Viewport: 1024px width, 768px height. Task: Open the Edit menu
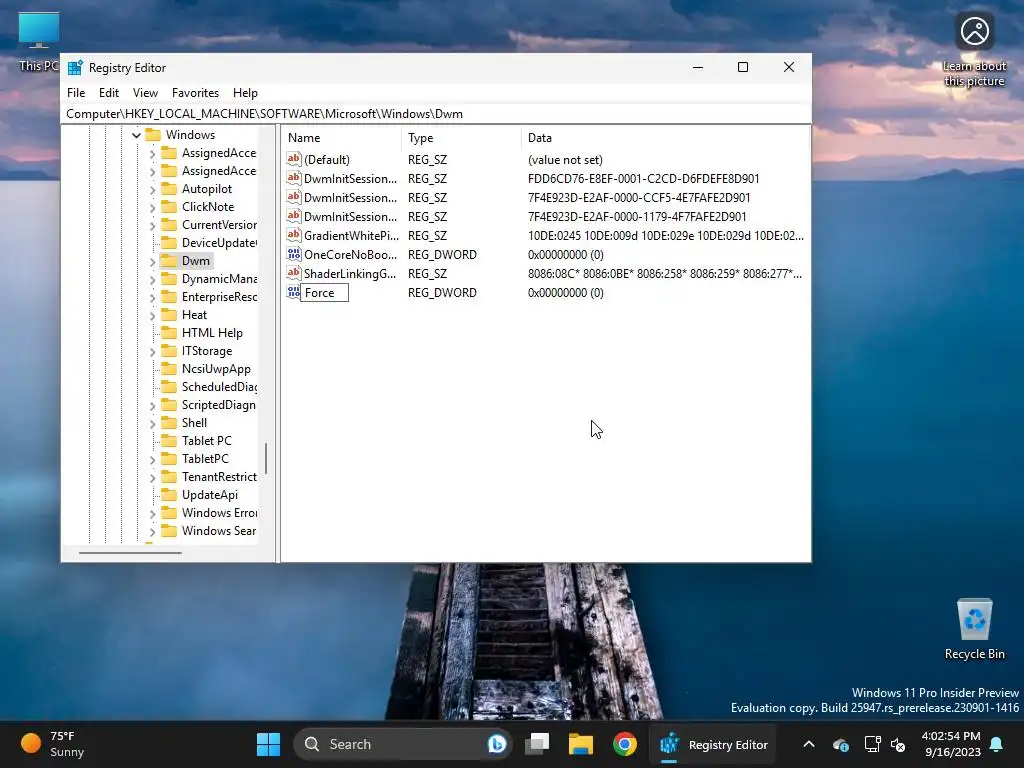[x=108, y=93]
